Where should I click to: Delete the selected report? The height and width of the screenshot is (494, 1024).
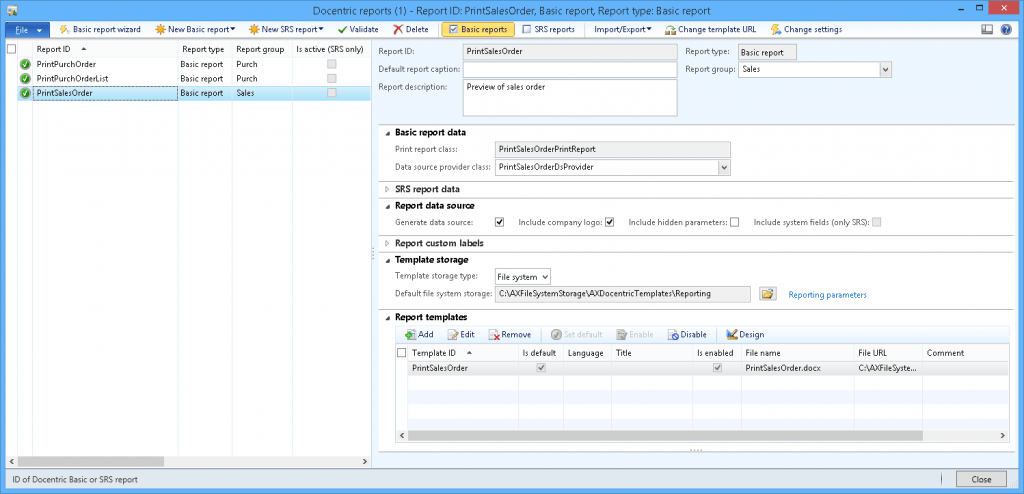(x=411, y=29)
